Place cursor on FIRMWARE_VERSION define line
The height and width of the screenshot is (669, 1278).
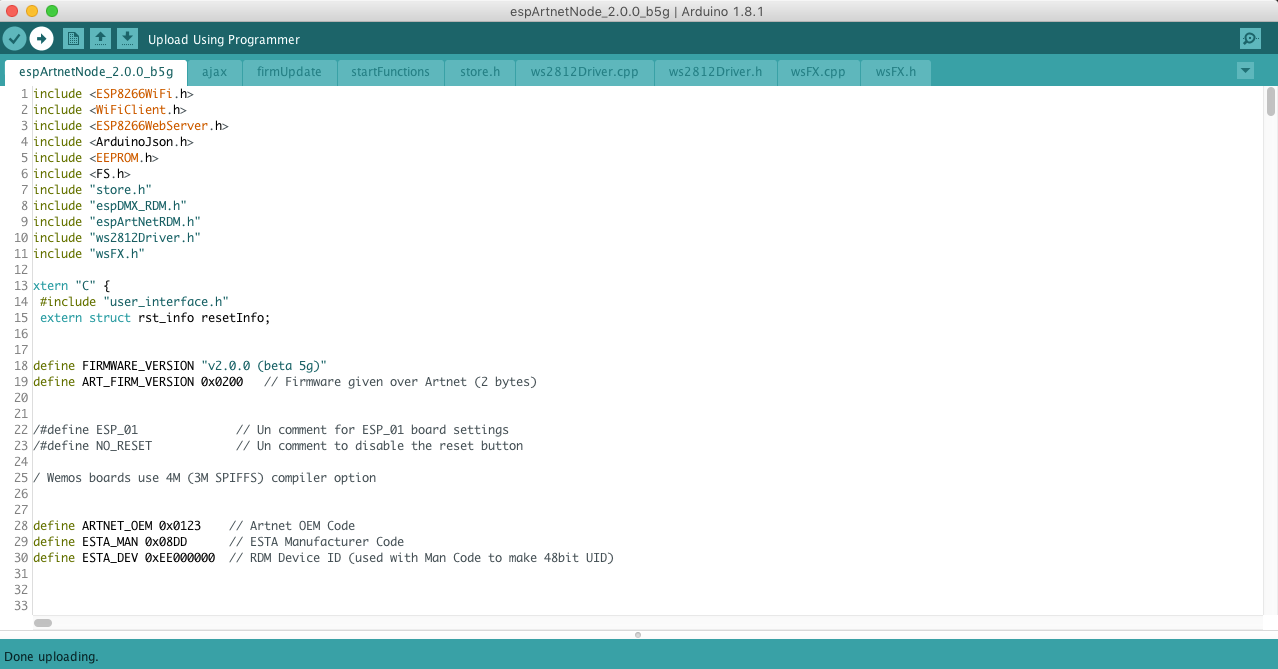click(x=180, y=366)
